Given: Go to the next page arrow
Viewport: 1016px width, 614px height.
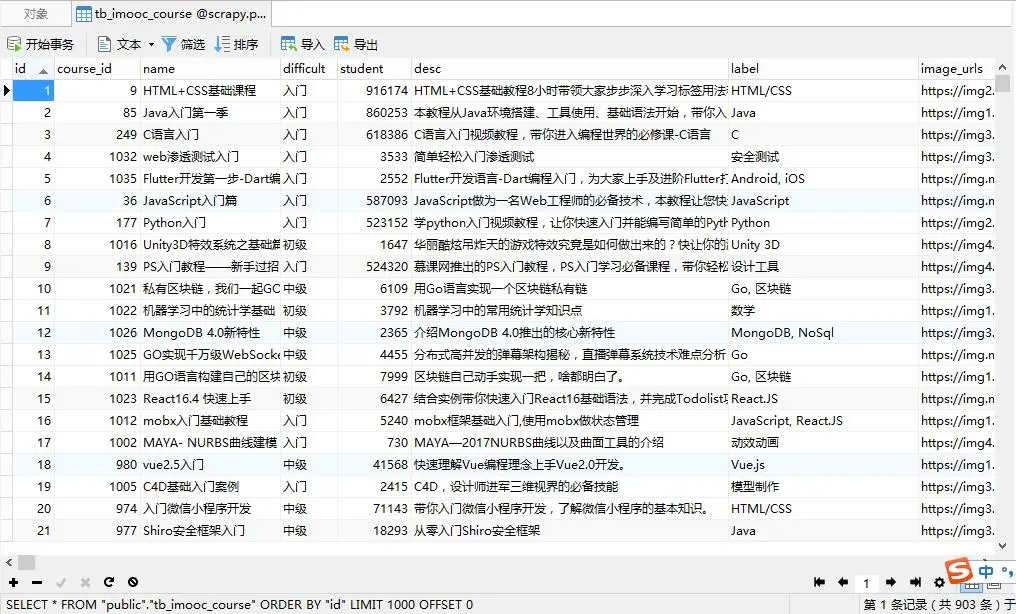Looking at the screenshot, I should coord(891,582).
